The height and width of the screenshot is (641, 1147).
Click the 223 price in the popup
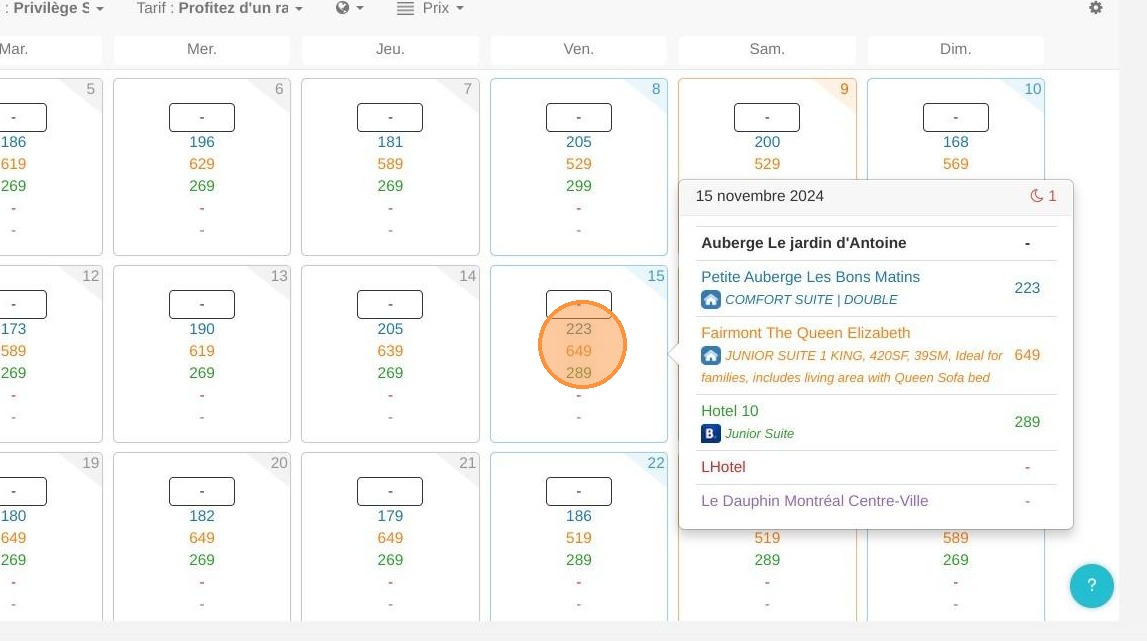point(1027,288)
